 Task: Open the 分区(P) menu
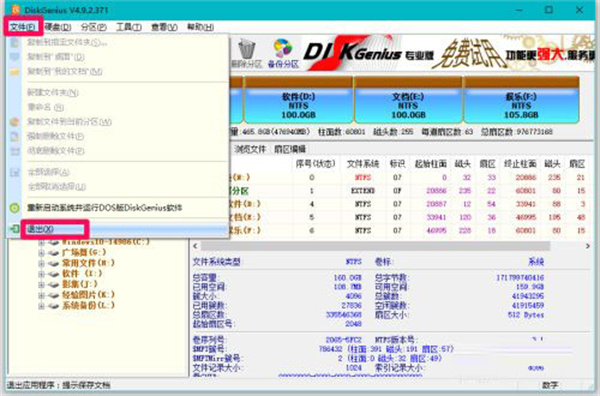(x=93, y=27)
